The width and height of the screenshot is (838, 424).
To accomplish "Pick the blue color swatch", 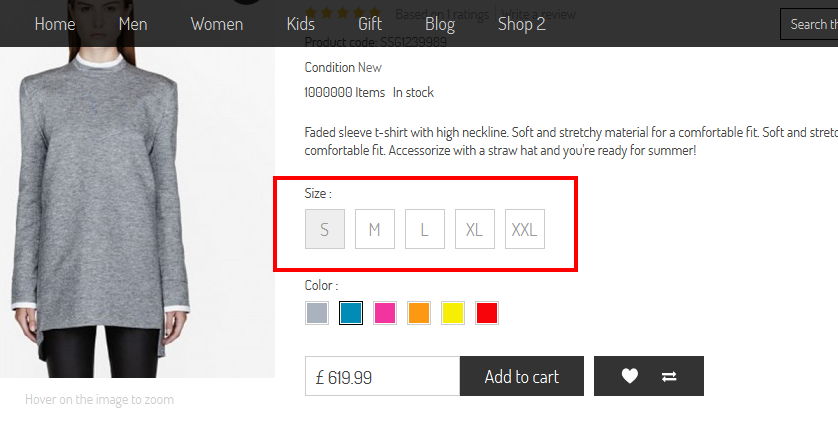I will click(351, 313).
